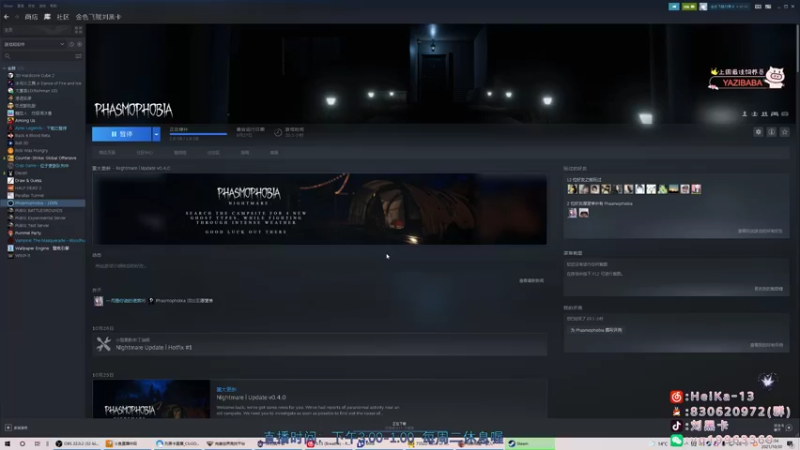Collapse the 全部 games category

(x=5, y=68)
